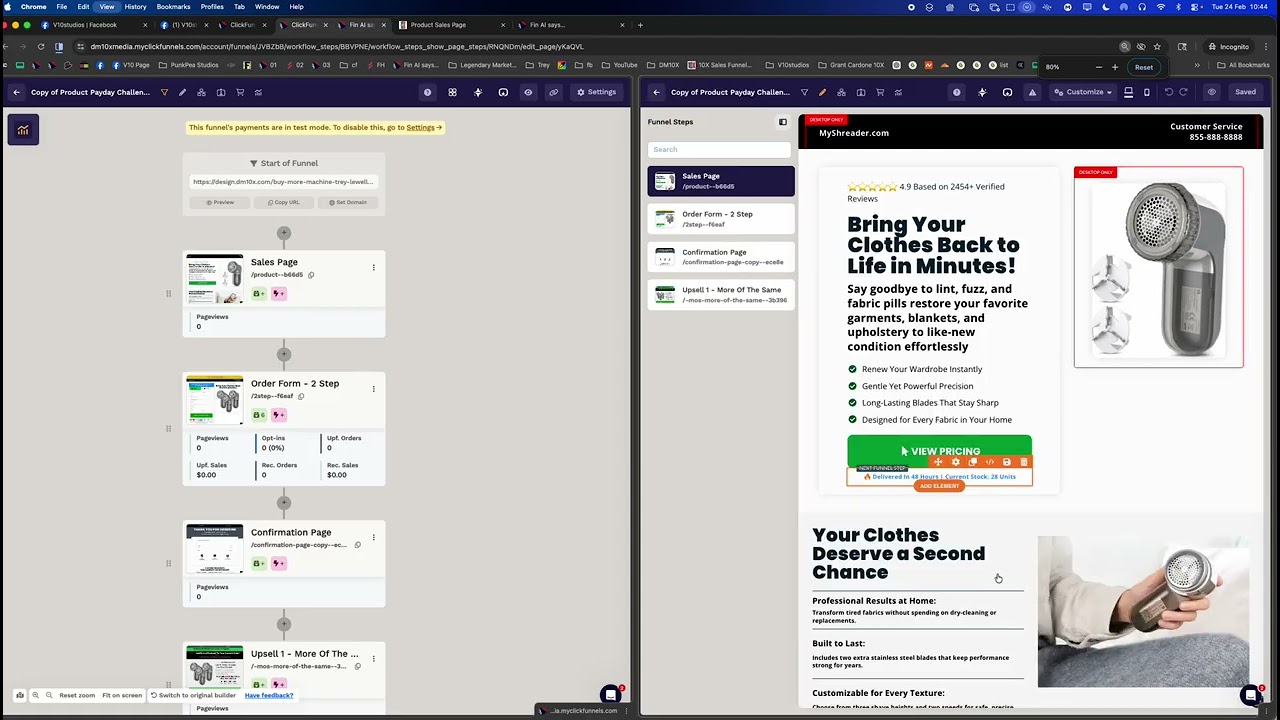This screenshot has width=1280, height=720.
Task: Open Confirmation Page card thumbnail in workflow
Action: coord(214,549)
